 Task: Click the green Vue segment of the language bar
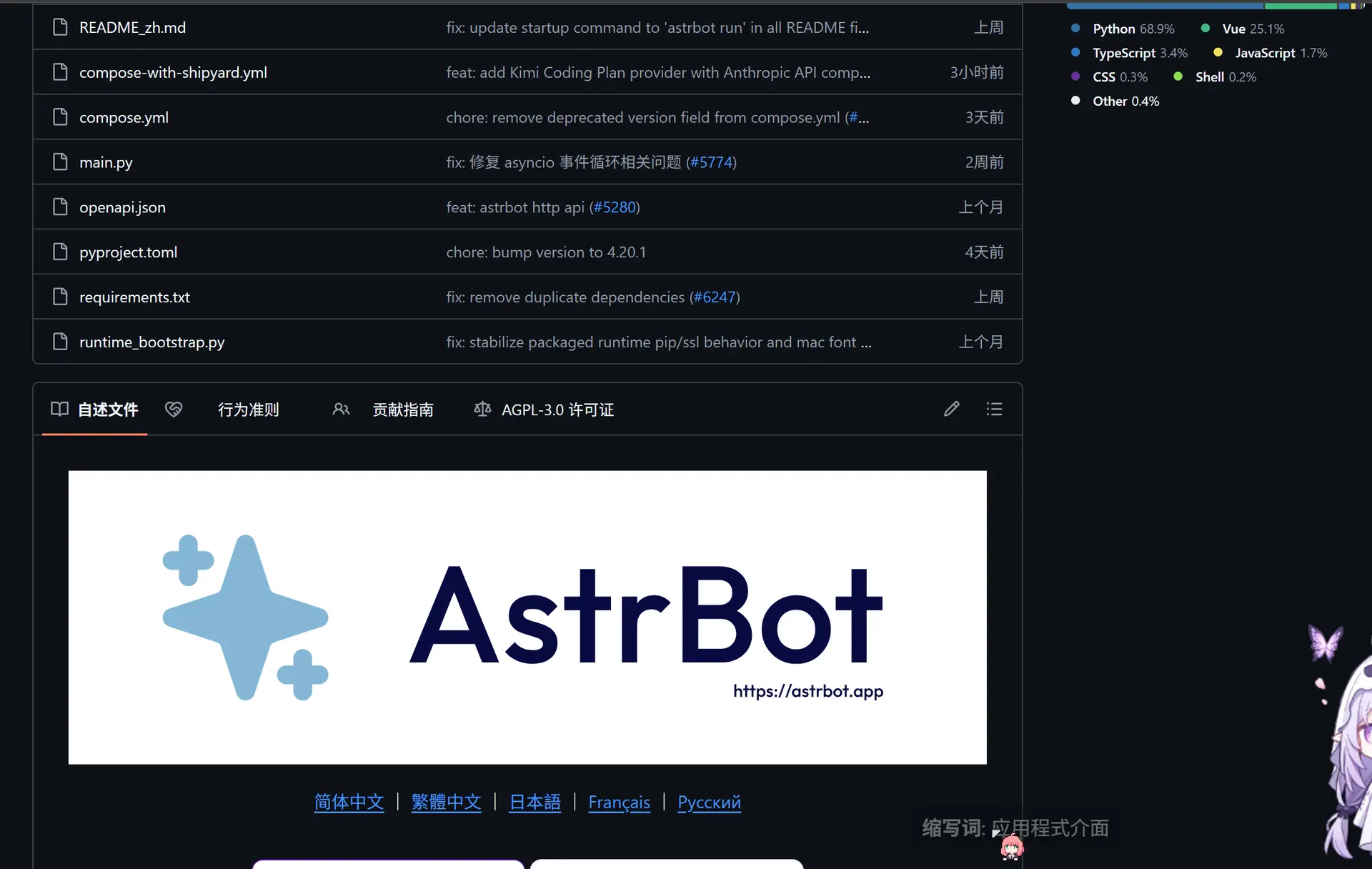pos(1301,6)
